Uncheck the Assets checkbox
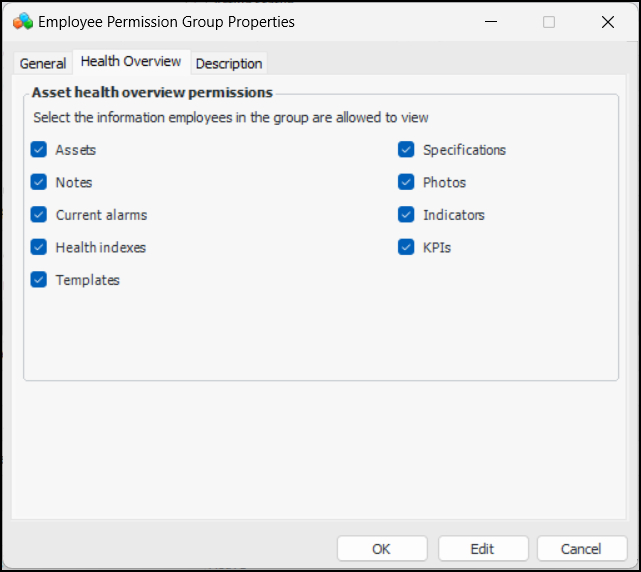The height and width of the screenshot is (572, 641). point(39,150)
